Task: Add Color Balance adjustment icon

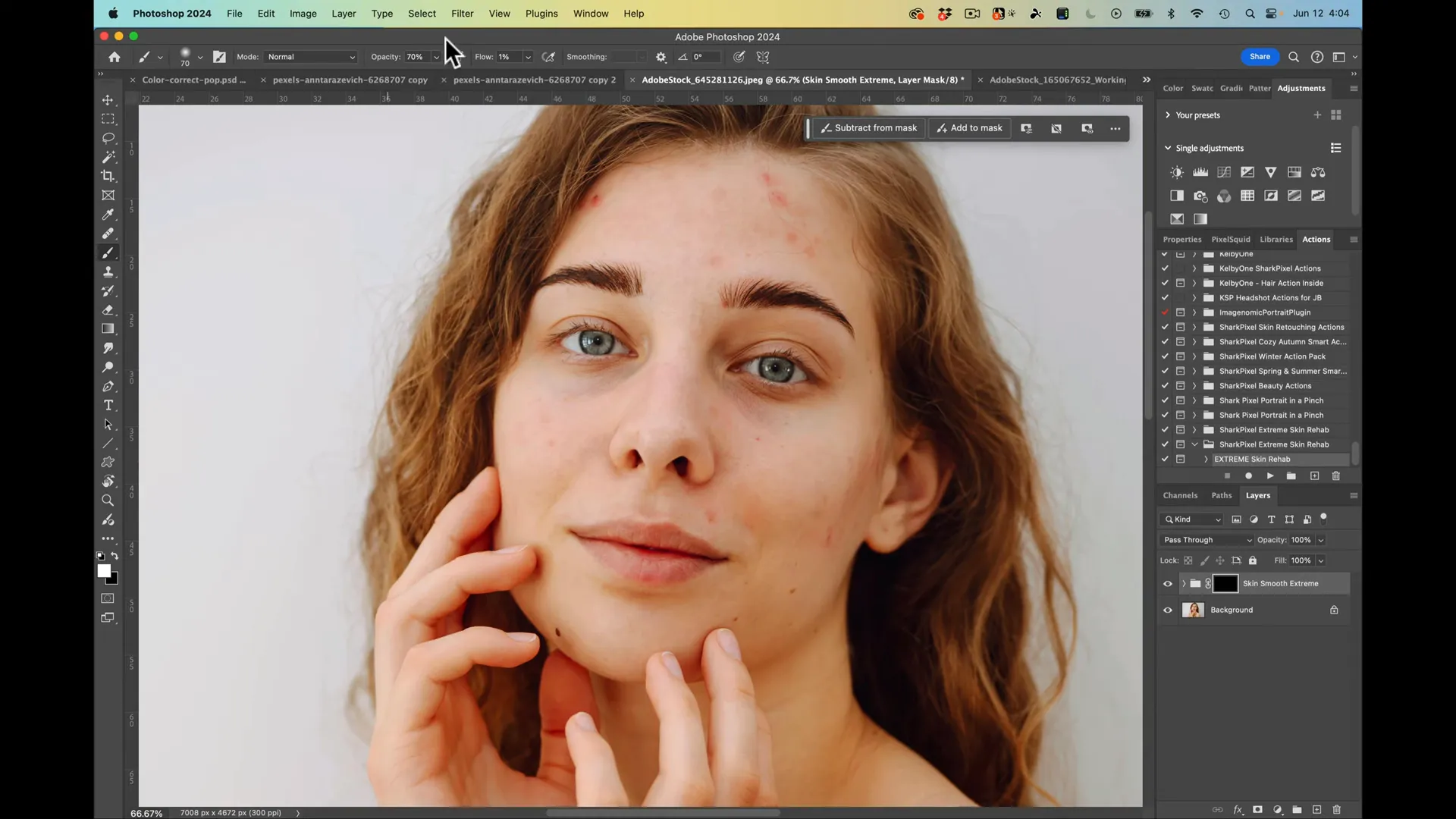Action: 1318,172
